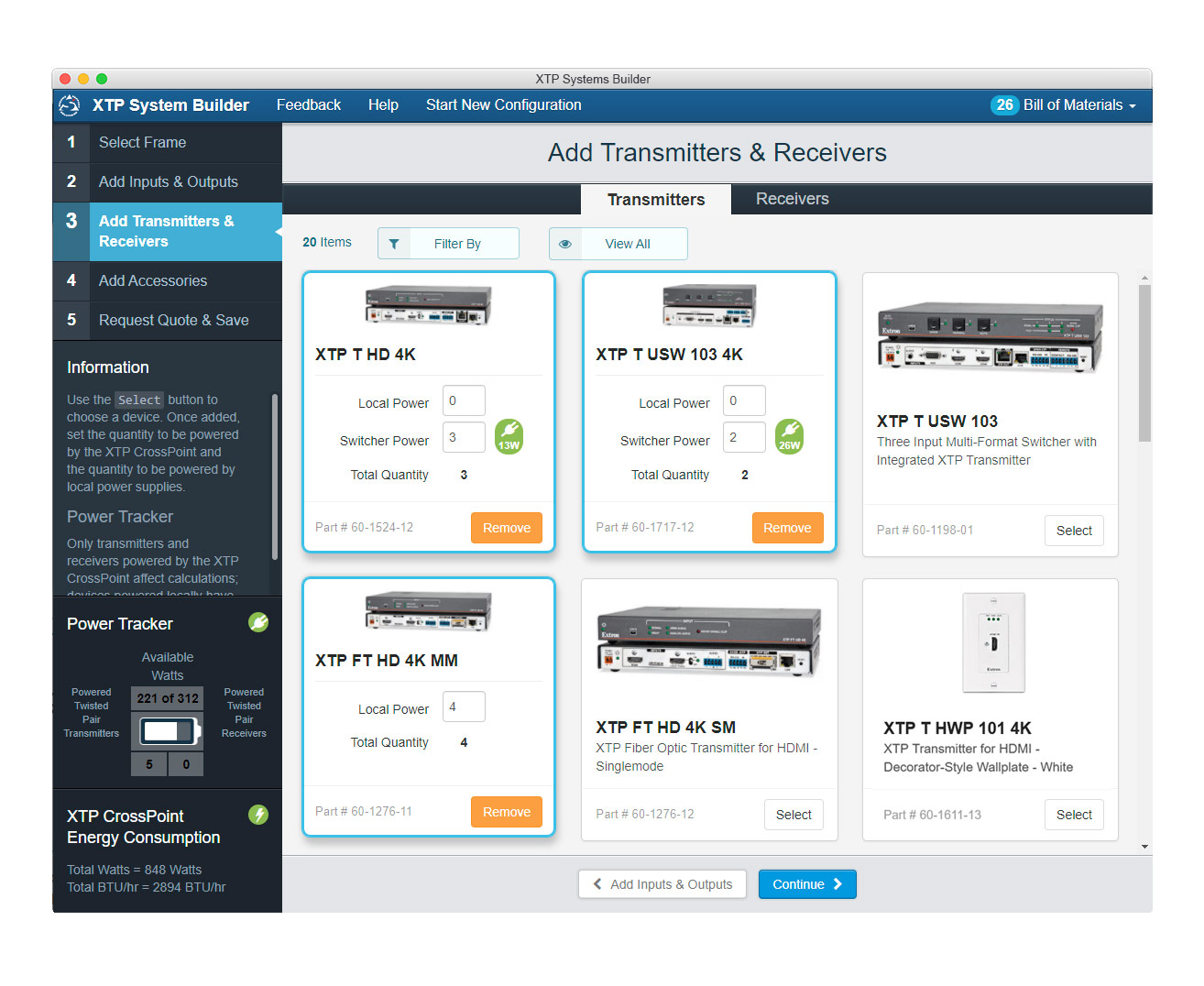Image resolution: width=1204 pixels, height=986 pixels.
Task: Click the eye icon beside View All
Action: pyautogui.click(x=565, y=244)
